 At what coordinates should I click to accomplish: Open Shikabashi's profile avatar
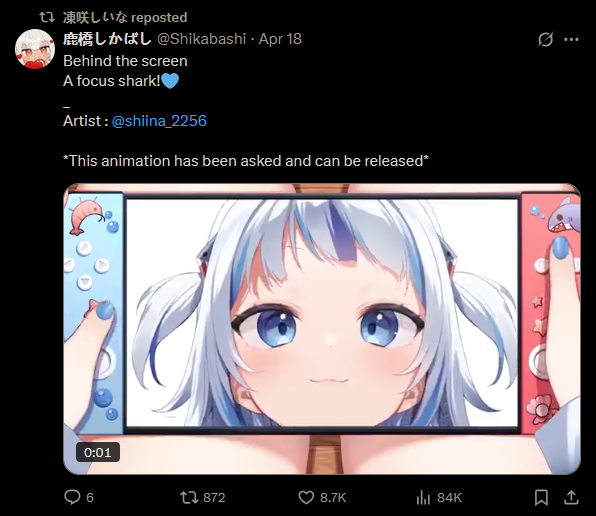point(35,49)
